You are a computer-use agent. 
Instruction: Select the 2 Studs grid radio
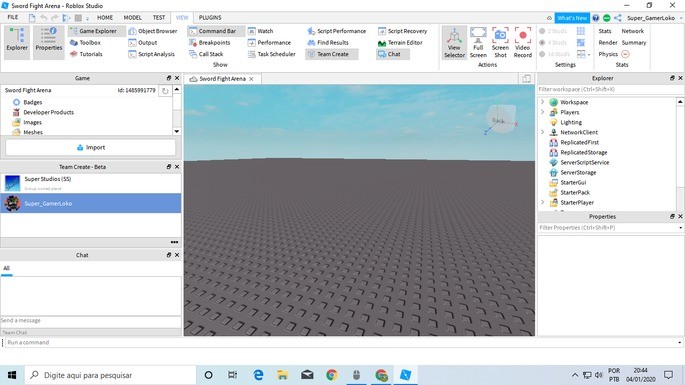coord(542,31)
